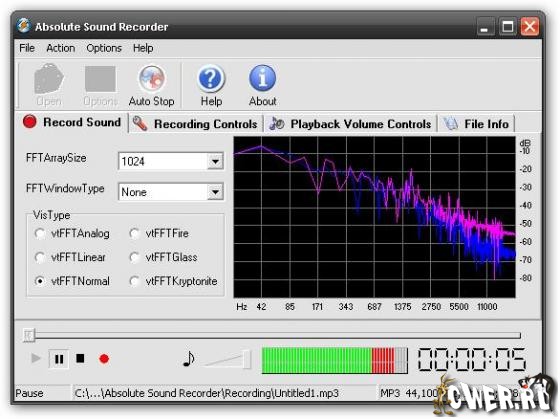Click the app icon in title bar
The height and width of the screenshot is (419, 560).
pos(24,26)
